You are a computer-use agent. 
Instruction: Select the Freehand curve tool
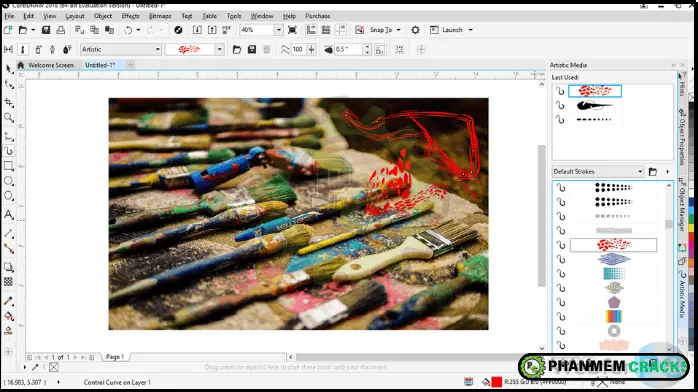(9, 137)
